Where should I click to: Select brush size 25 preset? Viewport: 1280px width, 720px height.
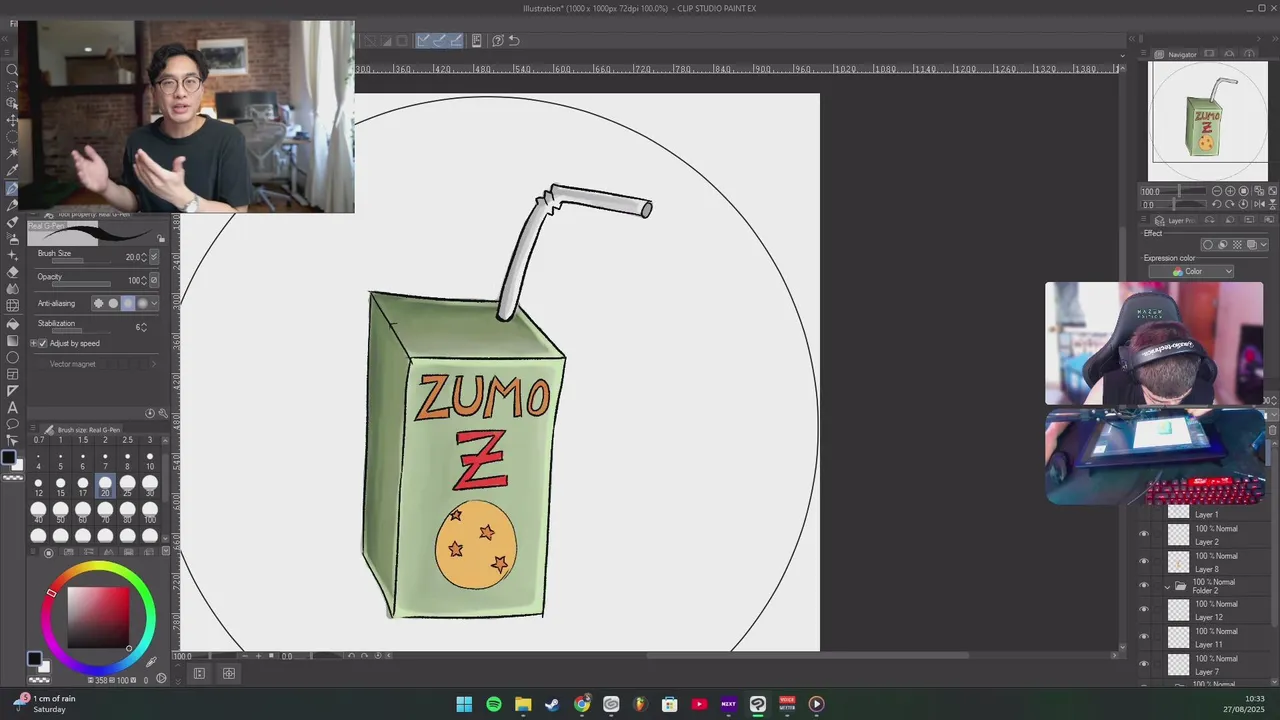click(127, 486)
